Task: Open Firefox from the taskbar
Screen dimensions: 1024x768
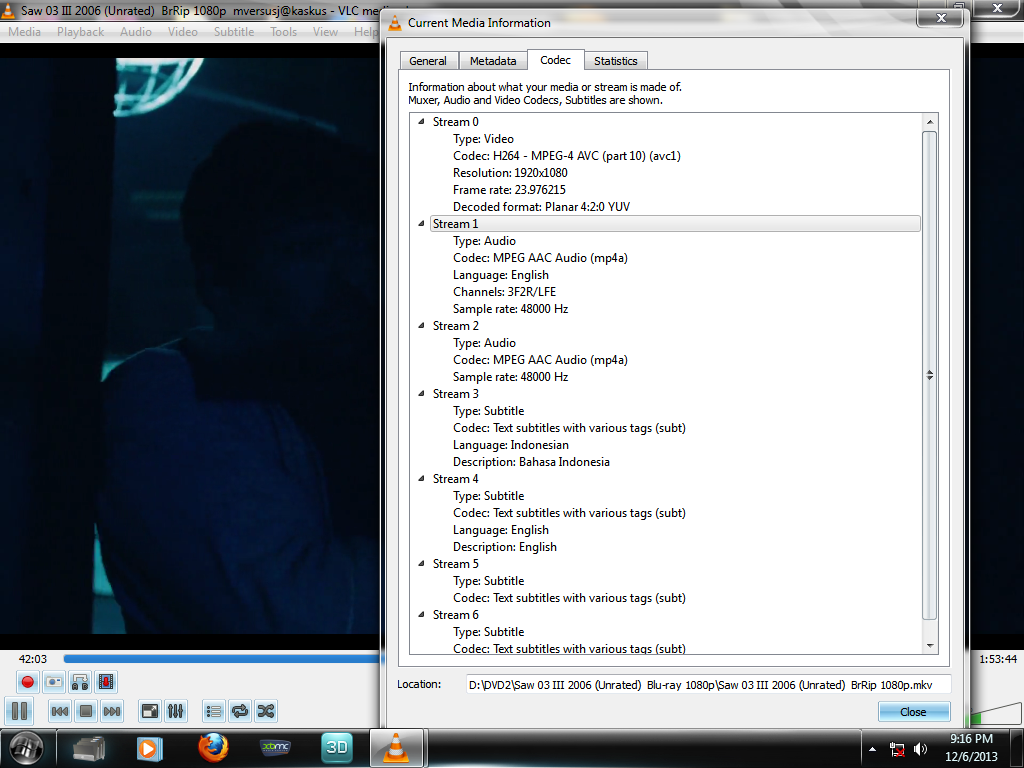Action: point(213,748)
